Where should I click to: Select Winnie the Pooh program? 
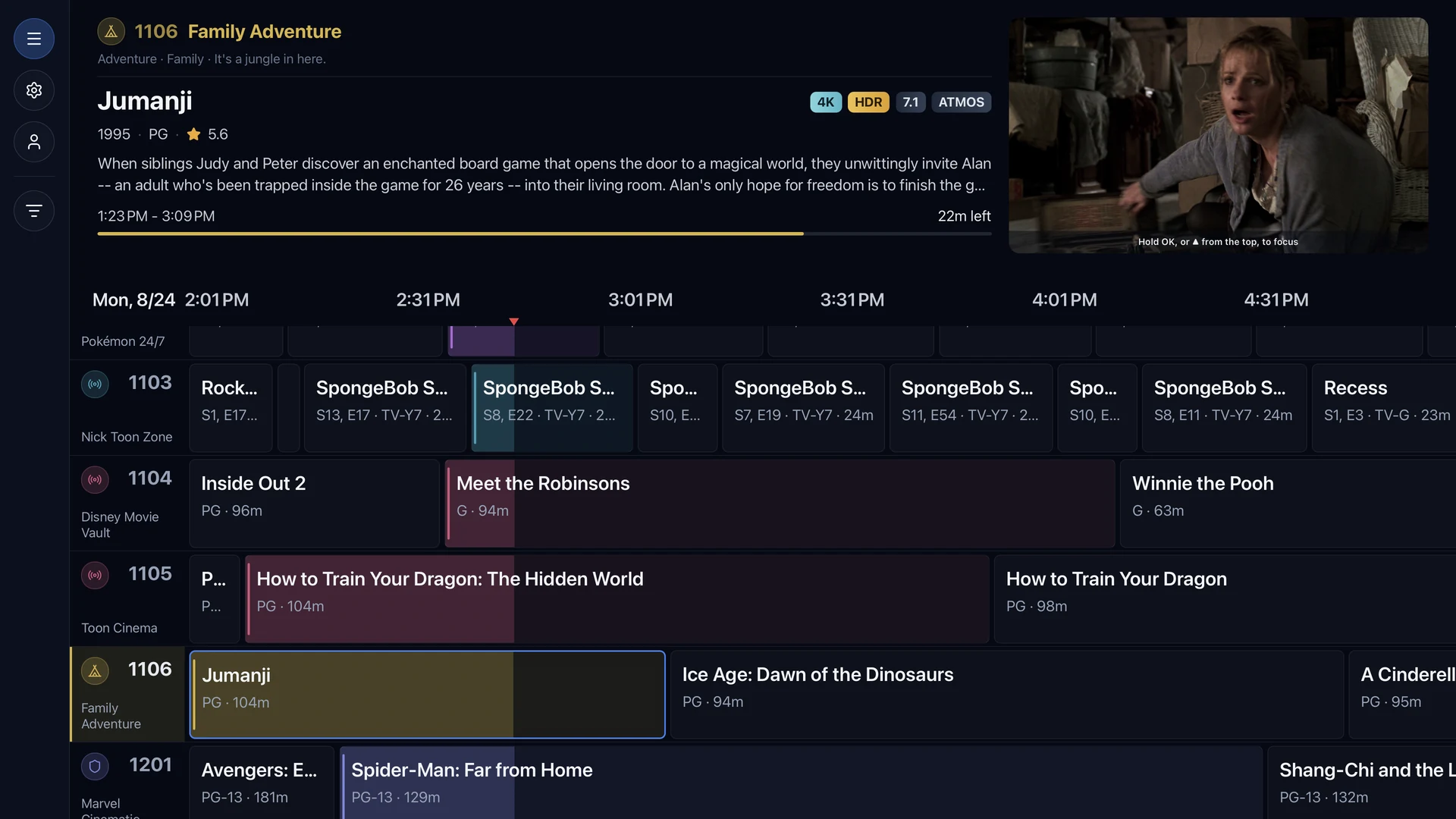(1288, 504)
